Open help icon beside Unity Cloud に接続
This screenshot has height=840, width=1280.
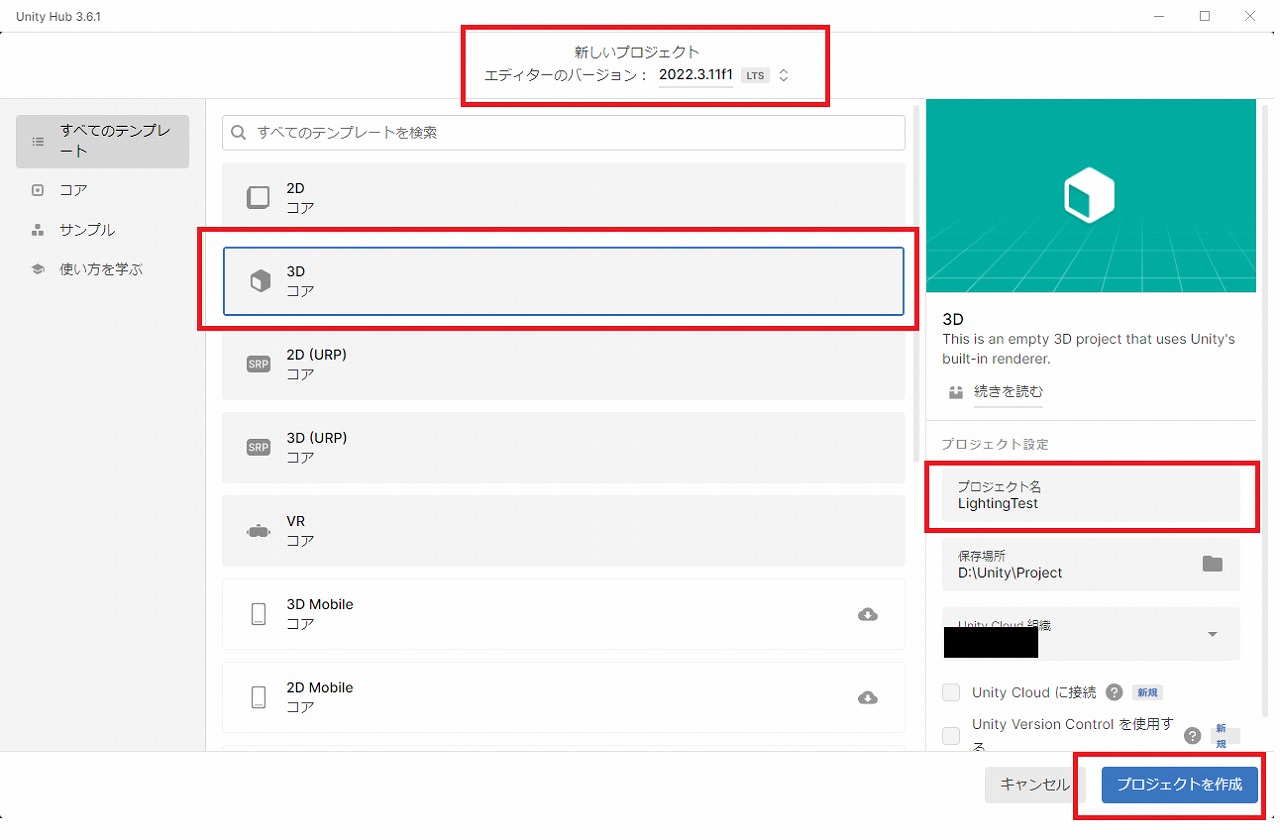(x=1114, y=692)
